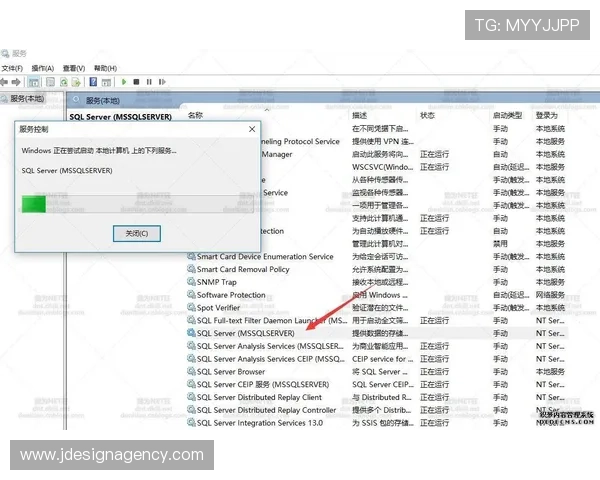The width and height of the screenshot is (600, 480).
Task: Click gear icon of SQL Server Analysis Services CEIP
Action: click(191, 358)
